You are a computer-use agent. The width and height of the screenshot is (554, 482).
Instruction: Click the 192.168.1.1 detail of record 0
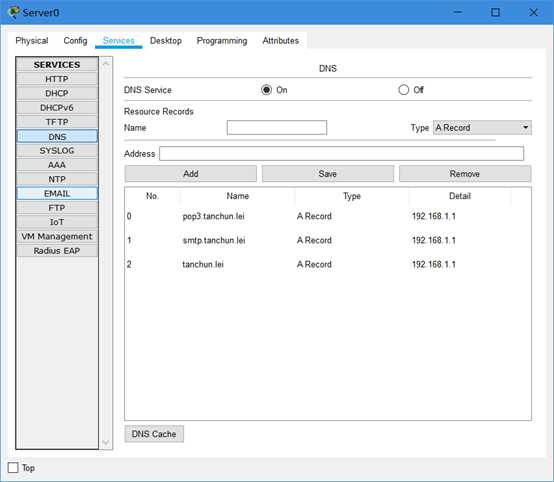pos(434,216)
